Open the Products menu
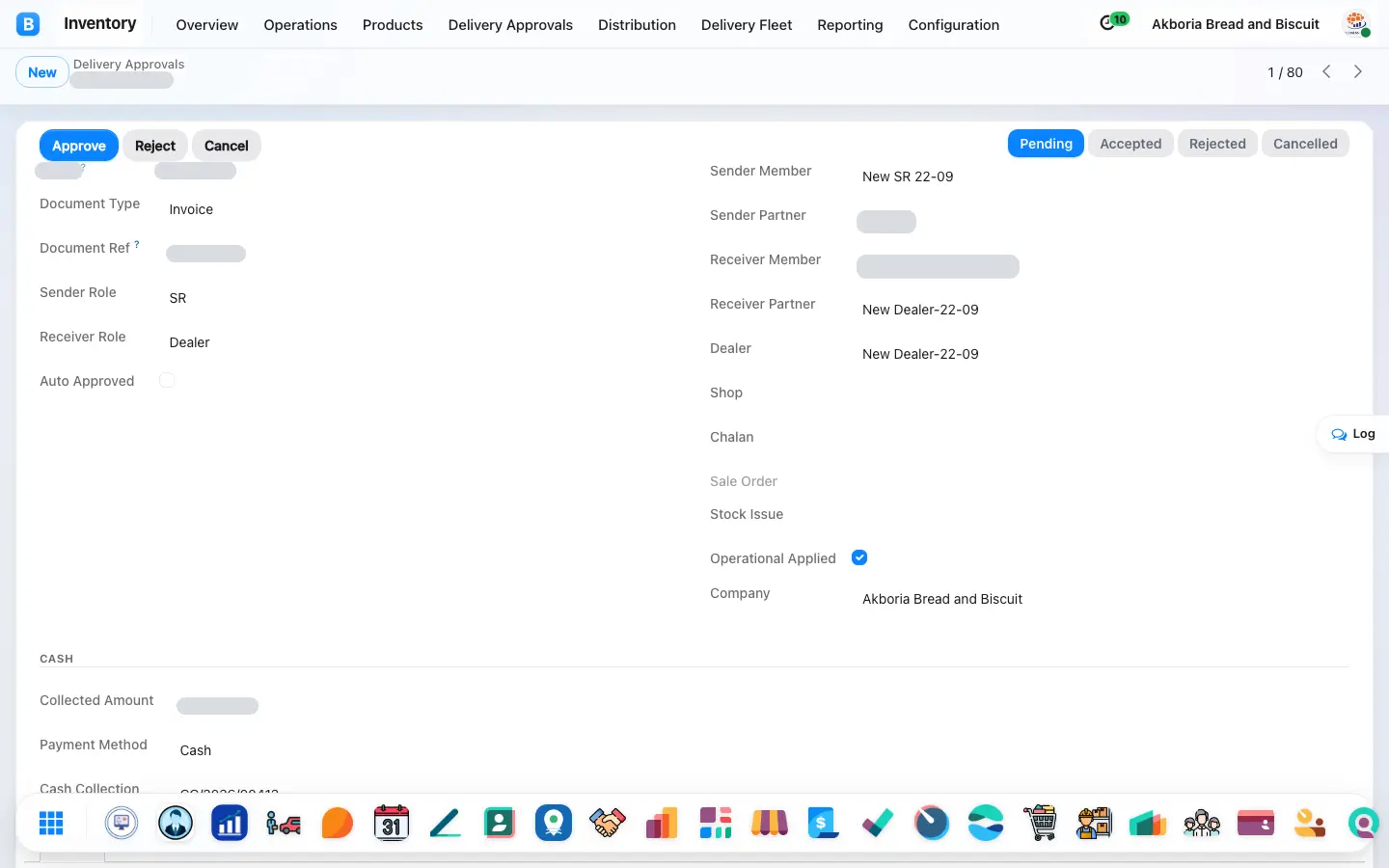Screen dimensions: 1389x868 [x=393, y=25]
